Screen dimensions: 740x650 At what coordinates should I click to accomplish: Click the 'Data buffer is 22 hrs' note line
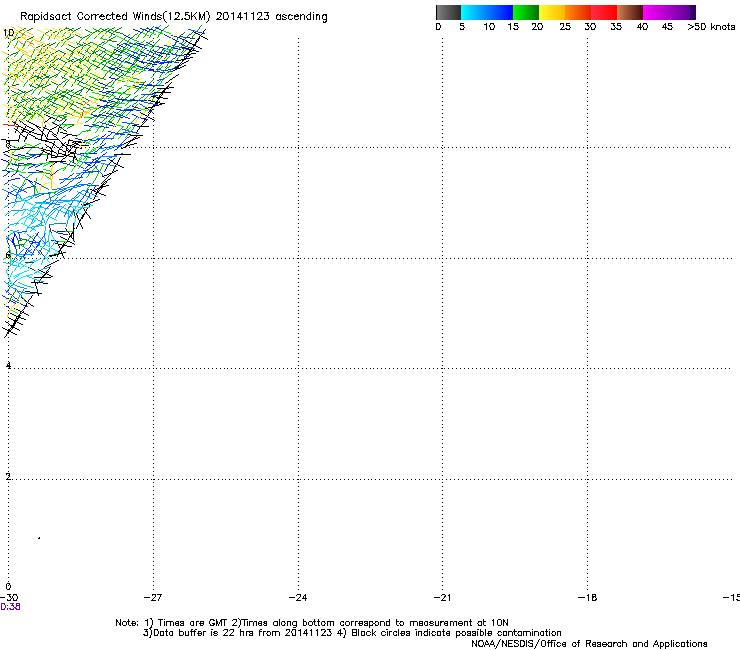pyautogui.click(x=352, y=633)
